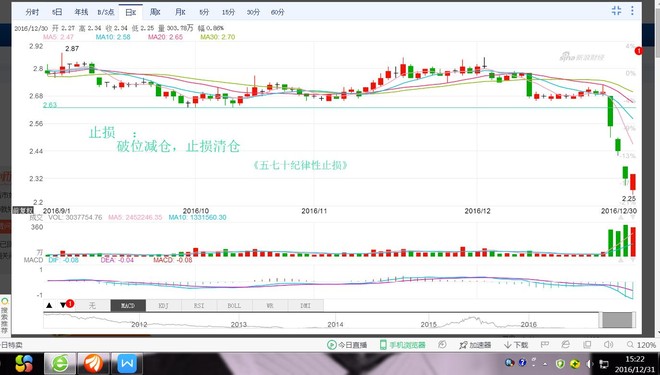660x375 pixels.
Task: Open the system volume tray icon
Action: (589, 364)
